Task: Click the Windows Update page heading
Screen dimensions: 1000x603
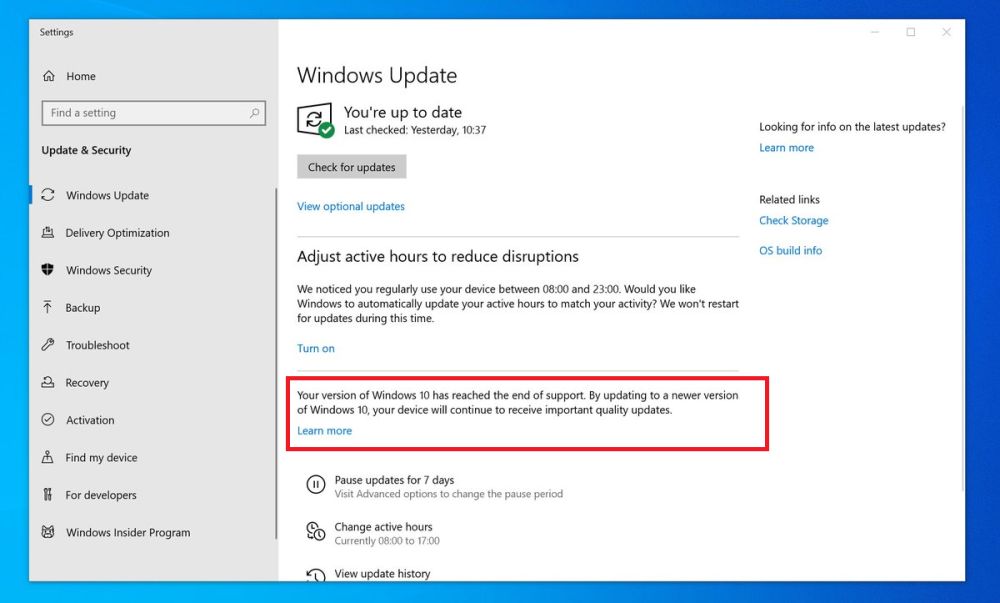Action: click(377, 75)
